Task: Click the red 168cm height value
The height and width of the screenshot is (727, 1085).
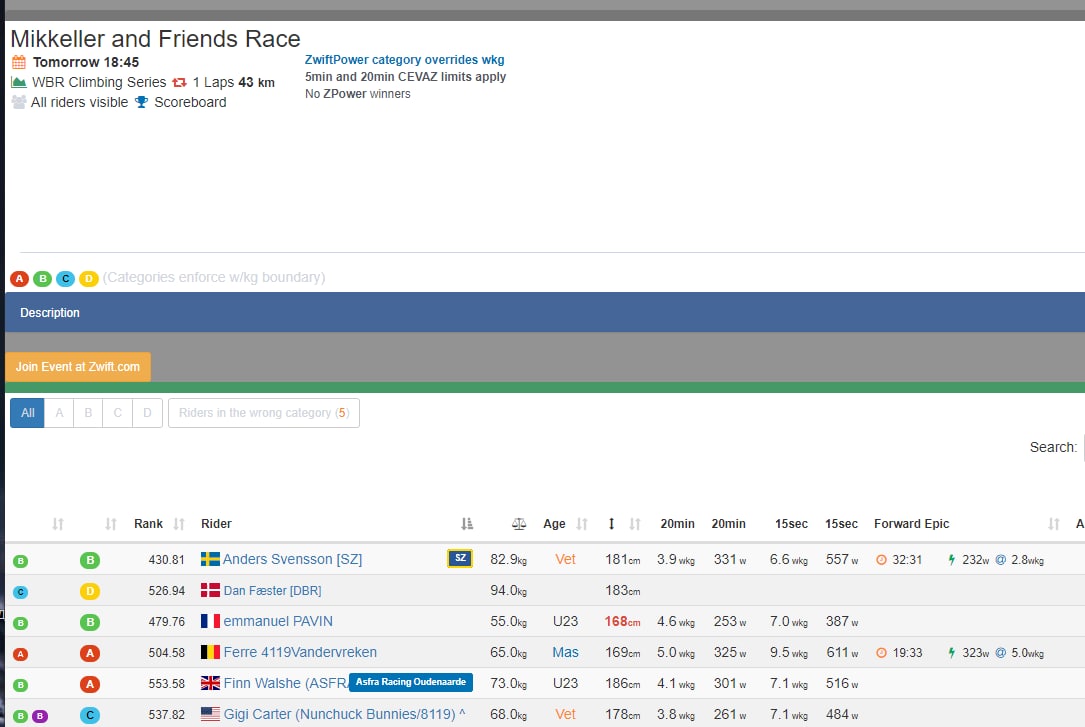Action: coord(622,621)
